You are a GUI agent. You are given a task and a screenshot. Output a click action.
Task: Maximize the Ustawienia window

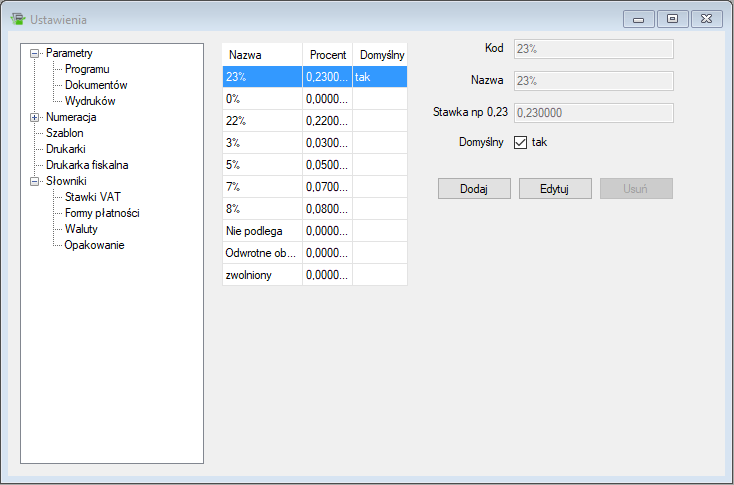click(672, 19)
